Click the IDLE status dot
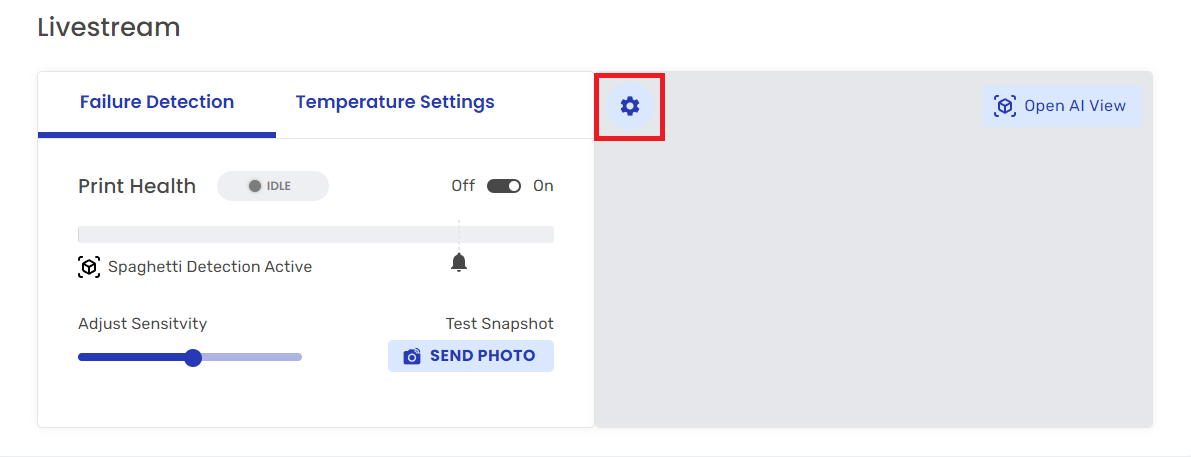1191x457 pixels. [x=255, y=186]
